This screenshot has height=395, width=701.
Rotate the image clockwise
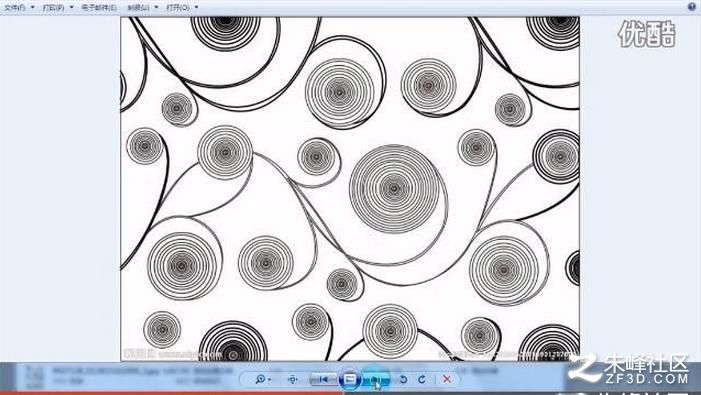(x=422, y=379)
